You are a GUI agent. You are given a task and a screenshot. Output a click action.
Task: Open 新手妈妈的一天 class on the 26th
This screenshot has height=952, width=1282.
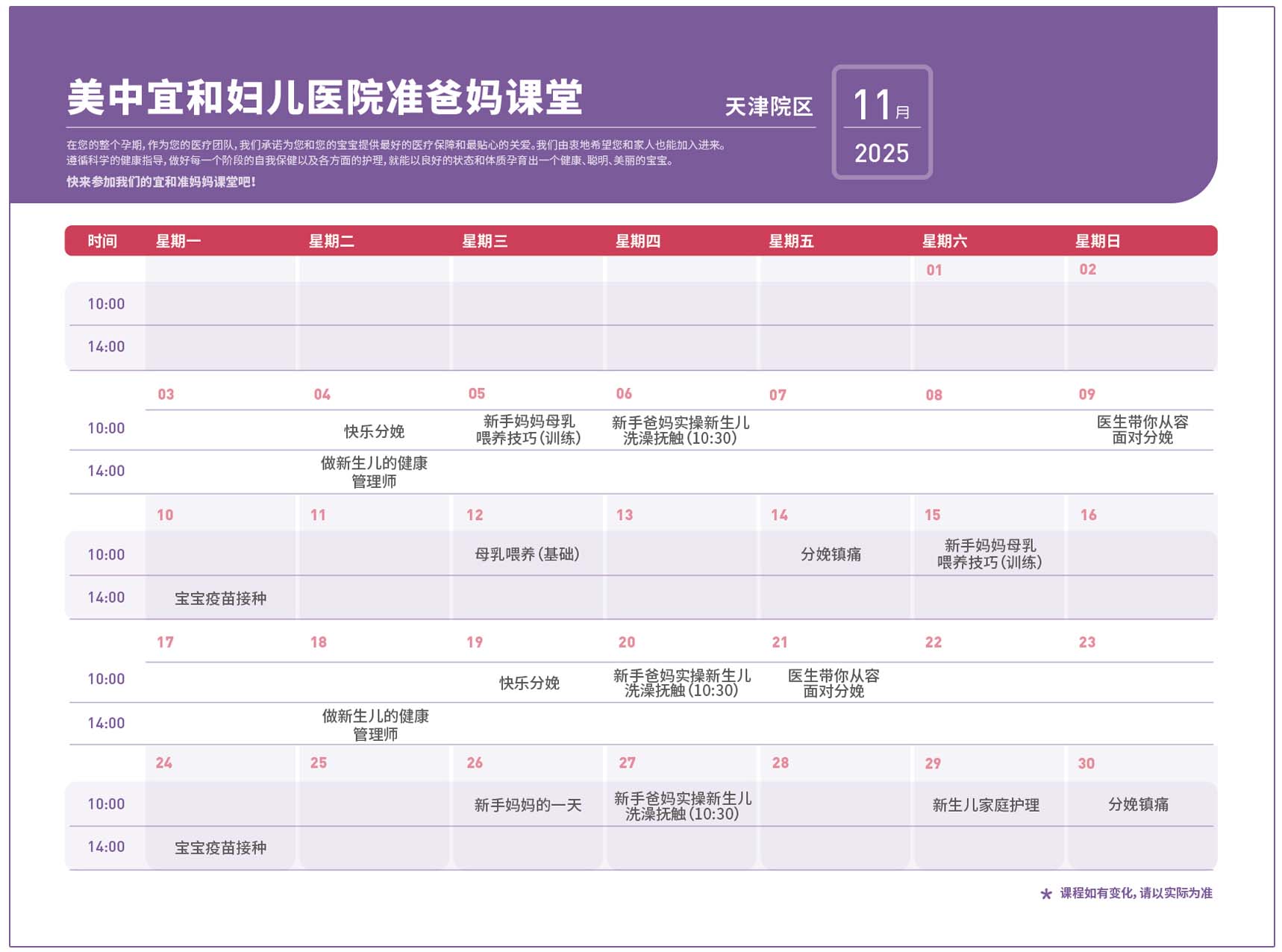(528, 805)
